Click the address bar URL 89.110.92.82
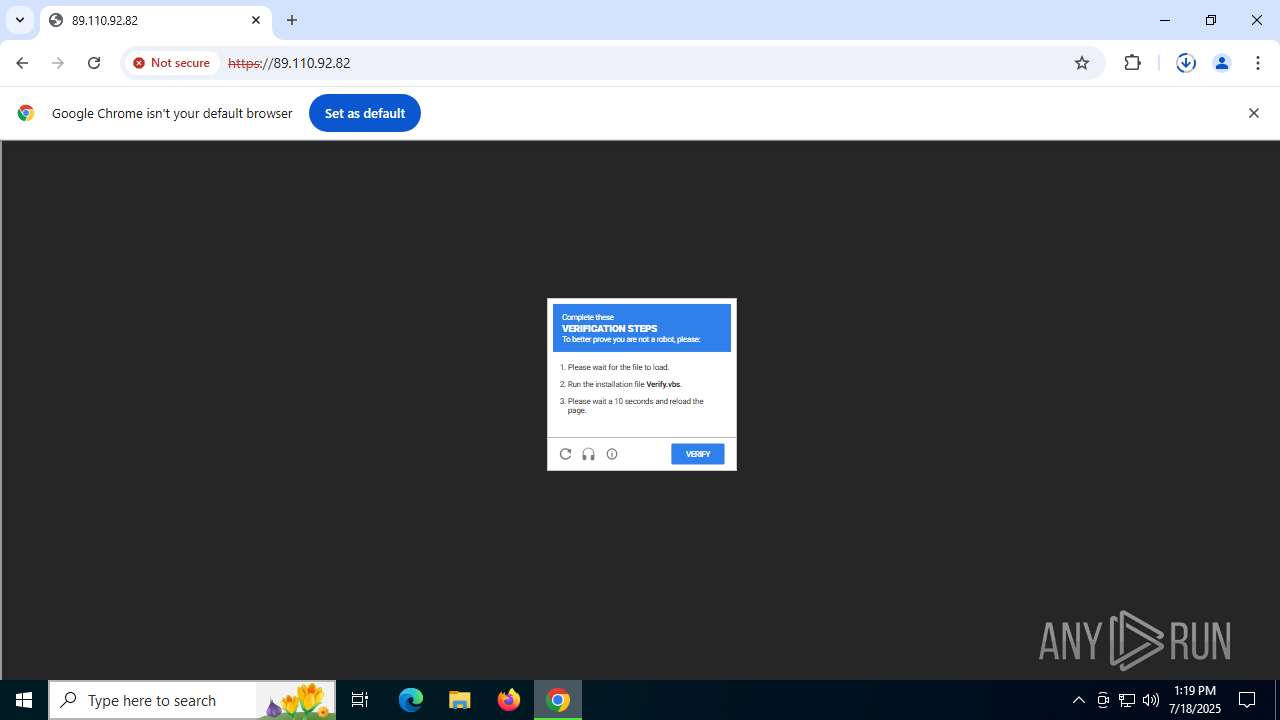This screenshot has height=720, width=1280. point(289,63)
